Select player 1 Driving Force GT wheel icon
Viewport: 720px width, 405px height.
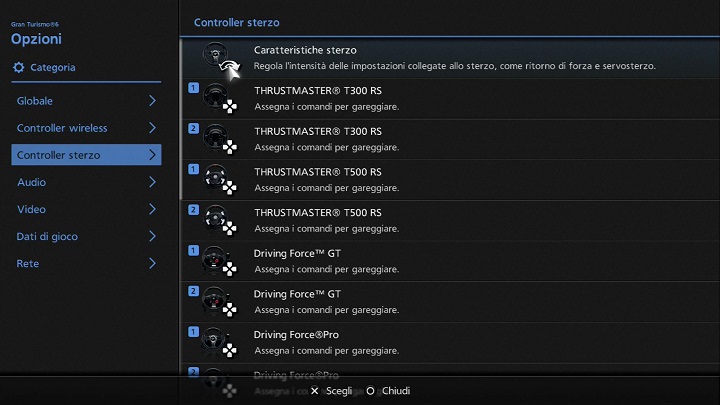coord(214,261)
